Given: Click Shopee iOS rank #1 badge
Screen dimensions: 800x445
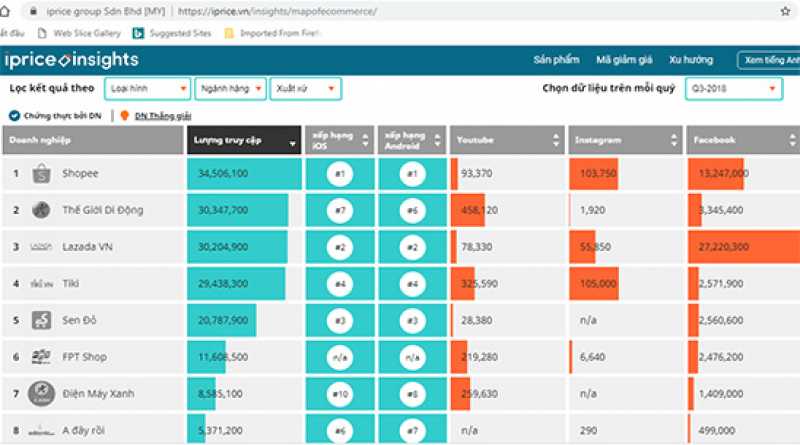Looking at the screenshot, I should [x=340, y=174].
